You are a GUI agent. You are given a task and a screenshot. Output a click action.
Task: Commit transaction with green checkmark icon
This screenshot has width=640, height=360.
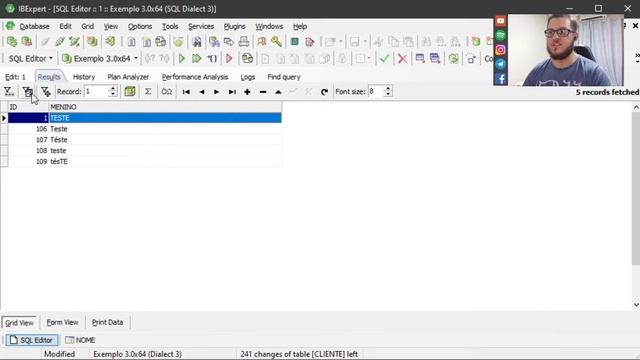pyautogui.click(x=384, y=59)
